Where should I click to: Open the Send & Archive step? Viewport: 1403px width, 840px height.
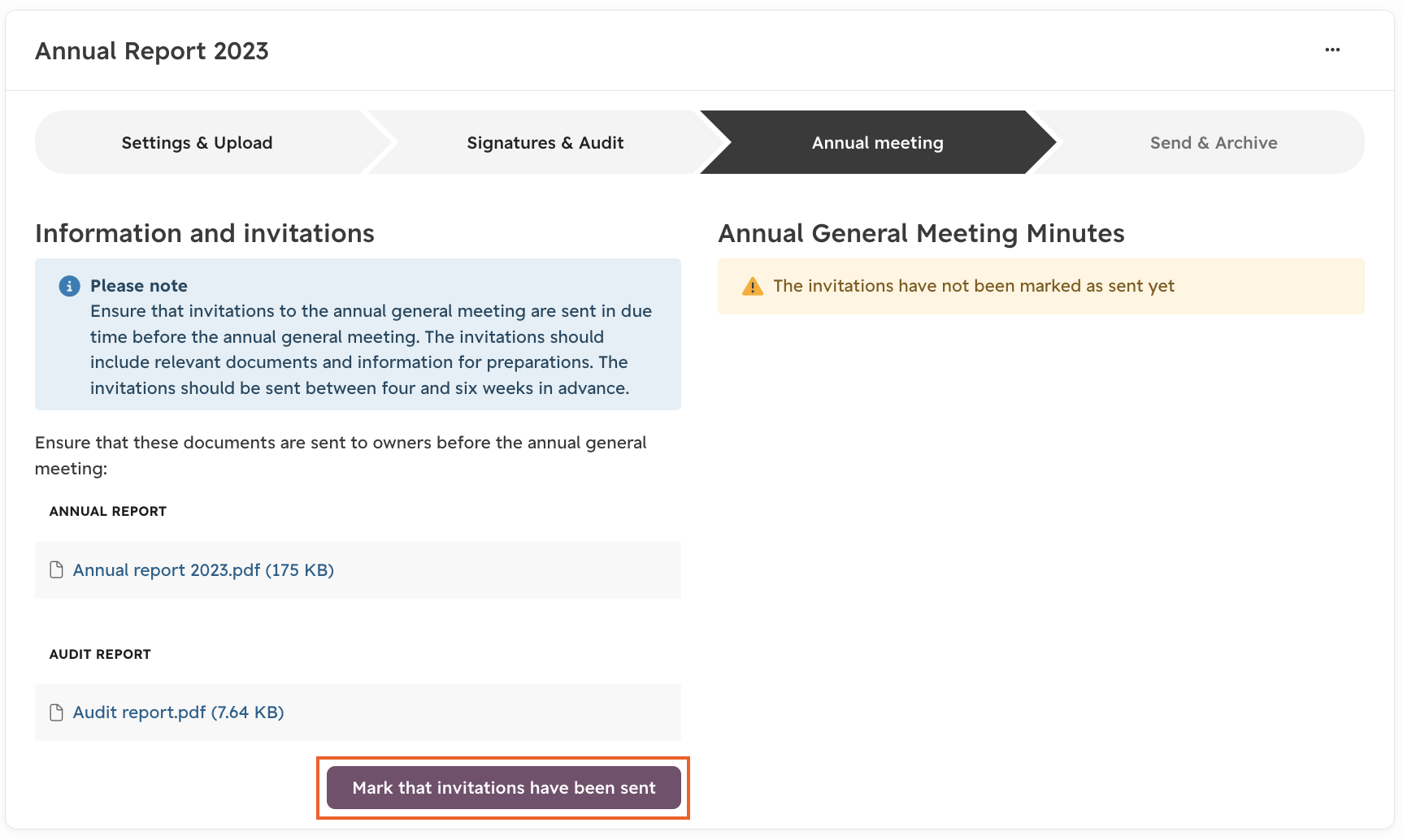[x=1214, y=142]
